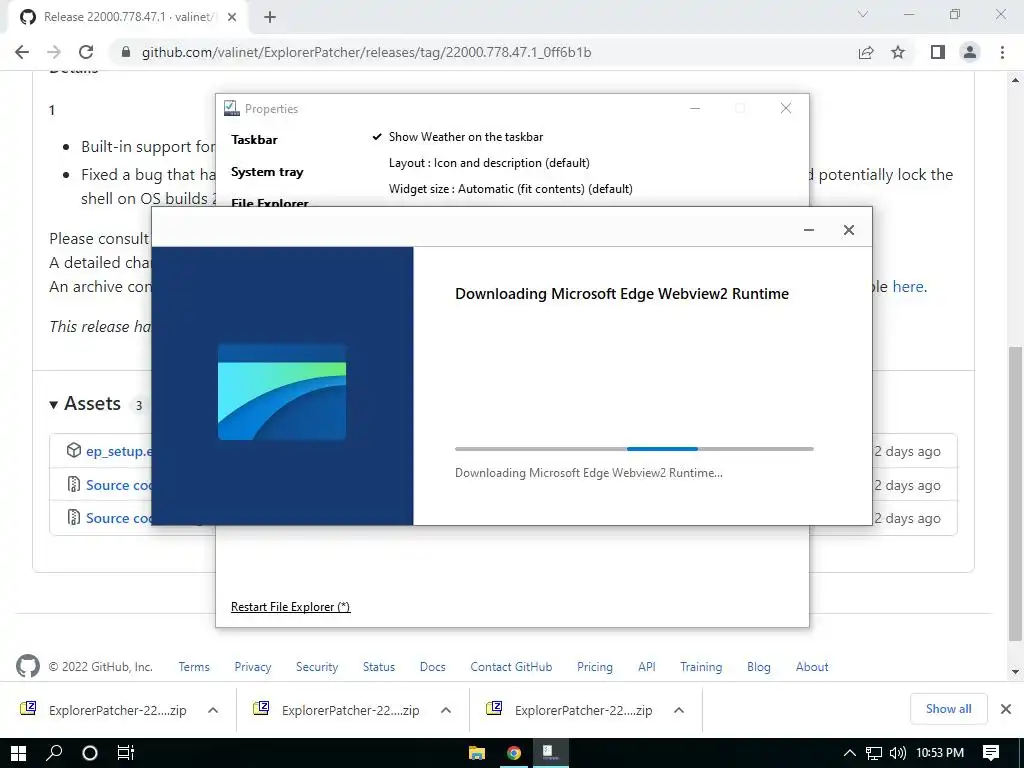Open File Explorer from taskbar

tap(477, 753)
